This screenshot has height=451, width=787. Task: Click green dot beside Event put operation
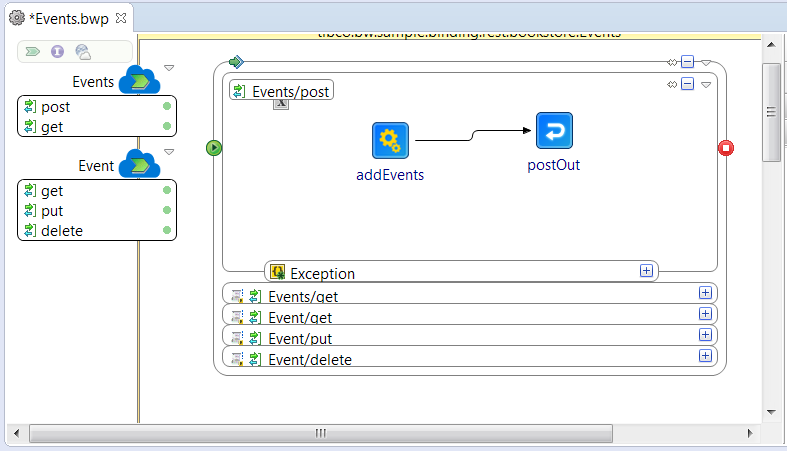[167, 210]
